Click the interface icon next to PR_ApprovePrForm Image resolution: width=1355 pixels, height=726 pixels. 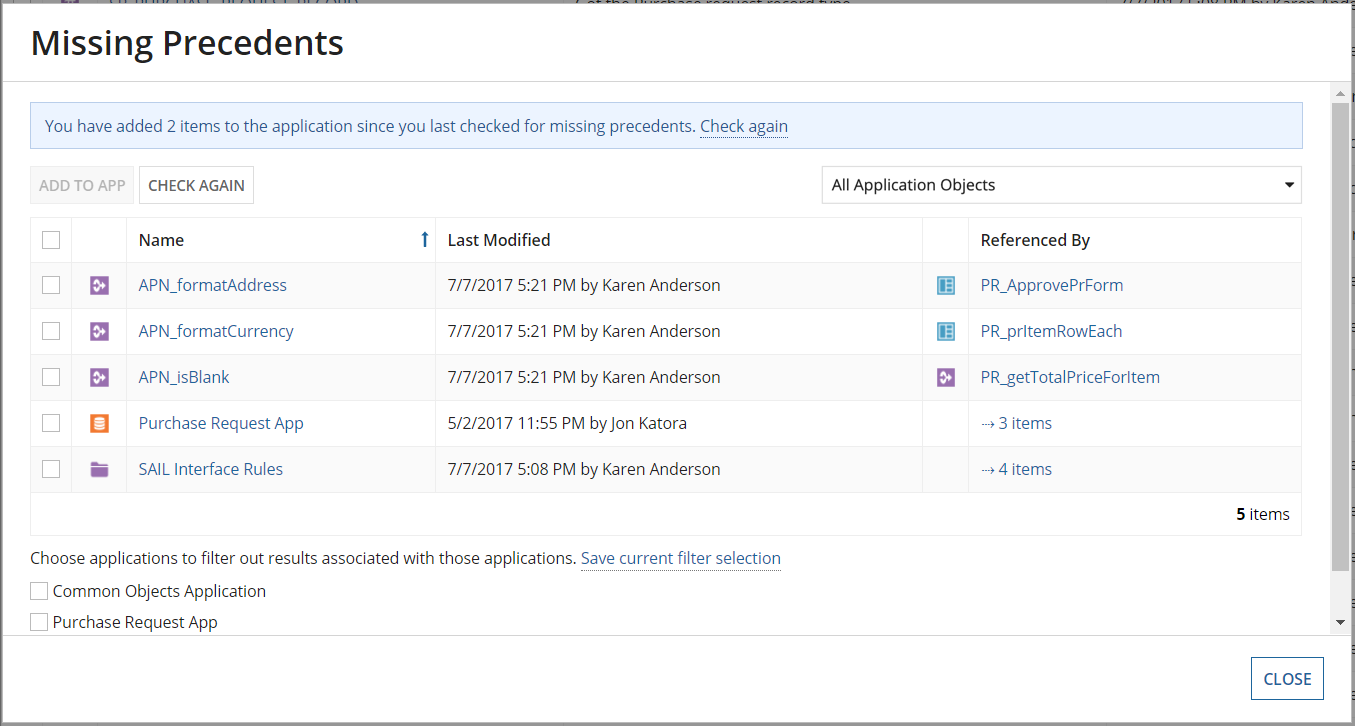946,286
